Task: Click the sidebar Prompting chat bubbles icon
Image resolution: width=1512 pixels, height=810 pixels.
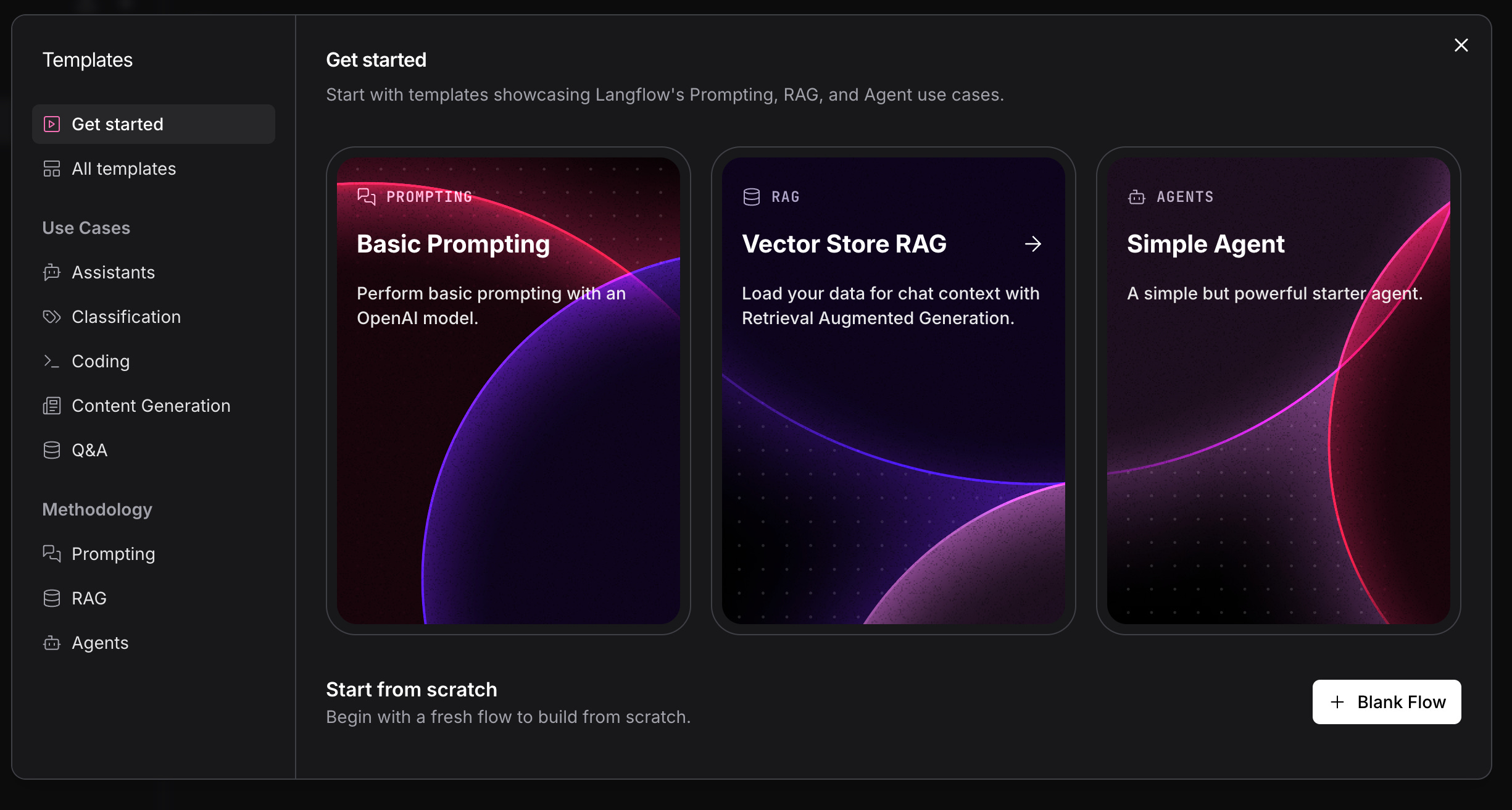Action: click(x=52, y=554)
